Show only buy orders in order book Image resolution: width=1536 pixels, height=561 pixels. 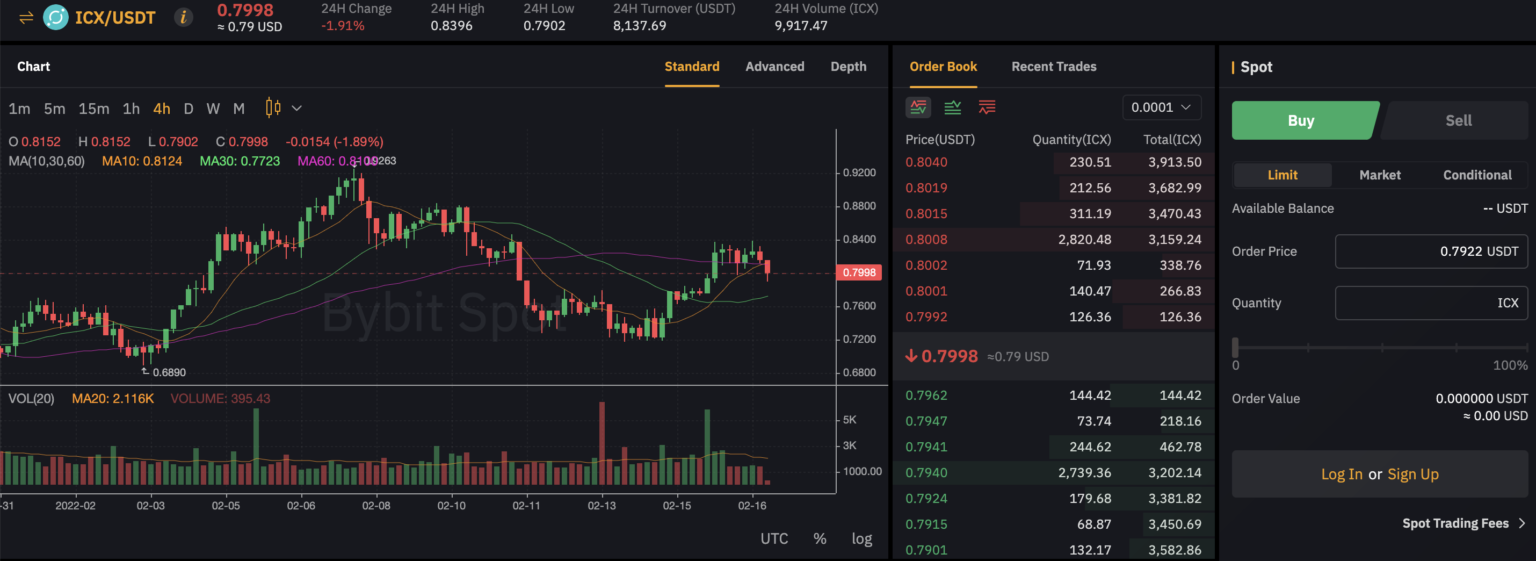[953, 107]
